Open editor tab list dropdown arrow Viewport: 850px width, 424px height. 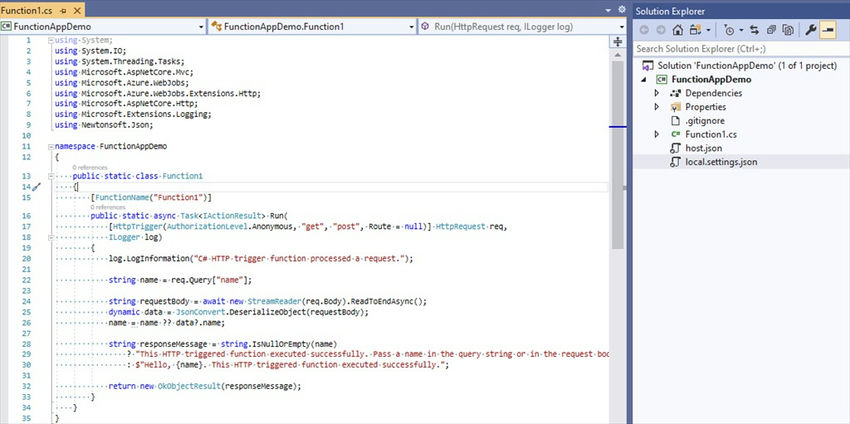pyautogui.click(x=608, y=10)
